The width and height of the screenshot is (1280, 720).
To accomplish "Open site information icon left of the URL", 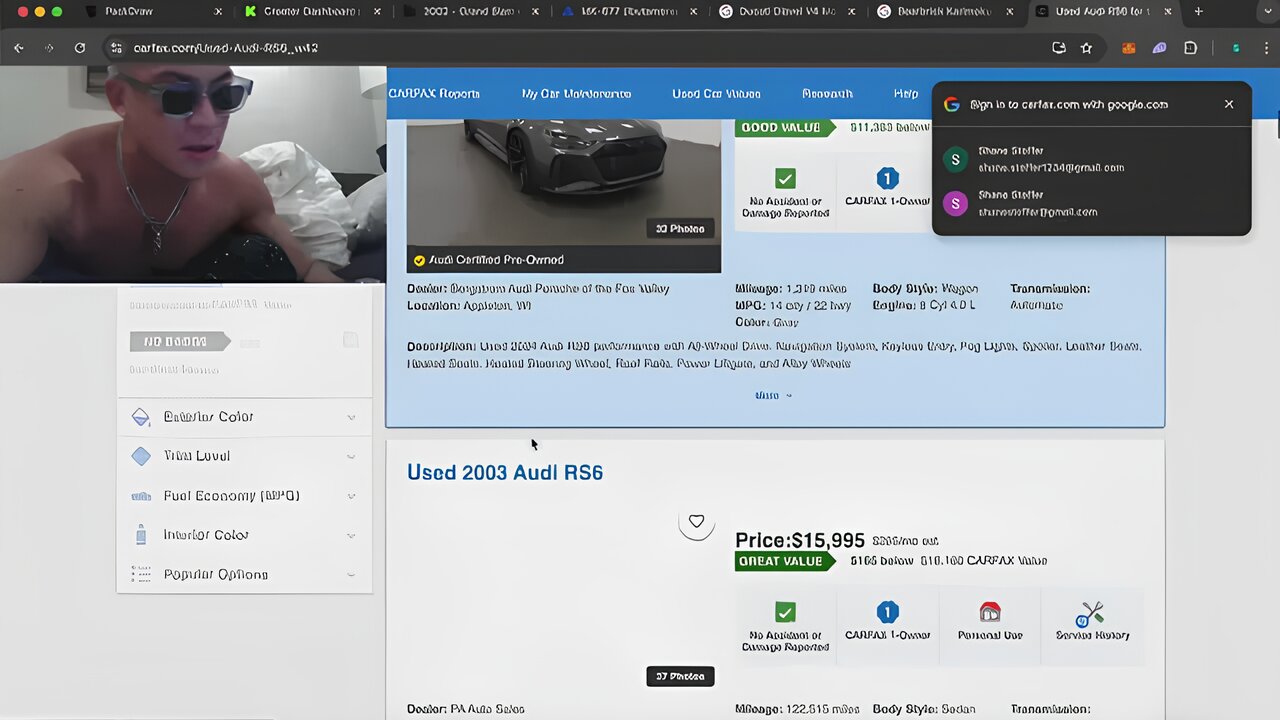I will (116, 48).
